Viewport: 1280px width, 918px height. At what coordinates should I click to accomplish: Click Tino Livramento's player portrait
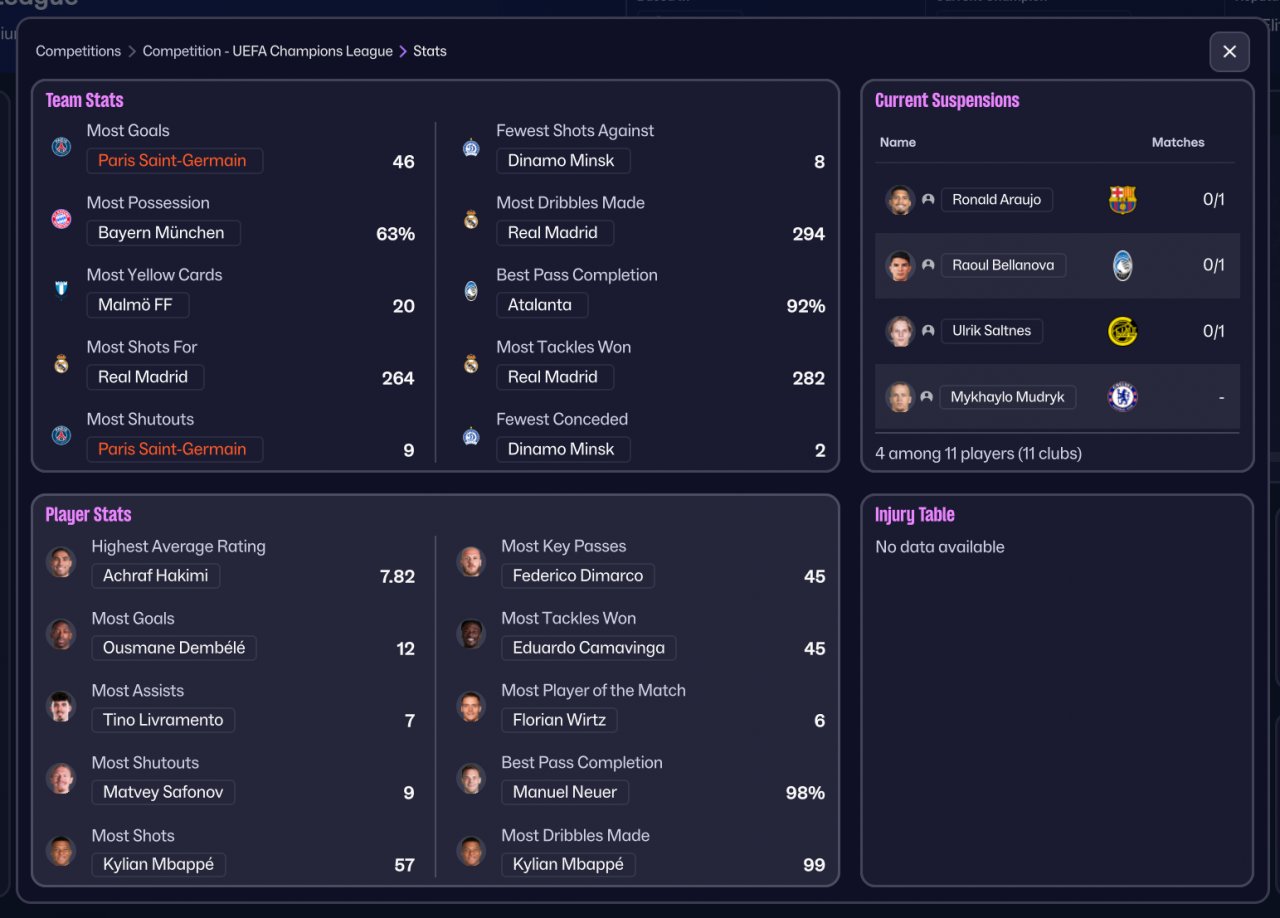pyautogui.click(x=61, y=706)
